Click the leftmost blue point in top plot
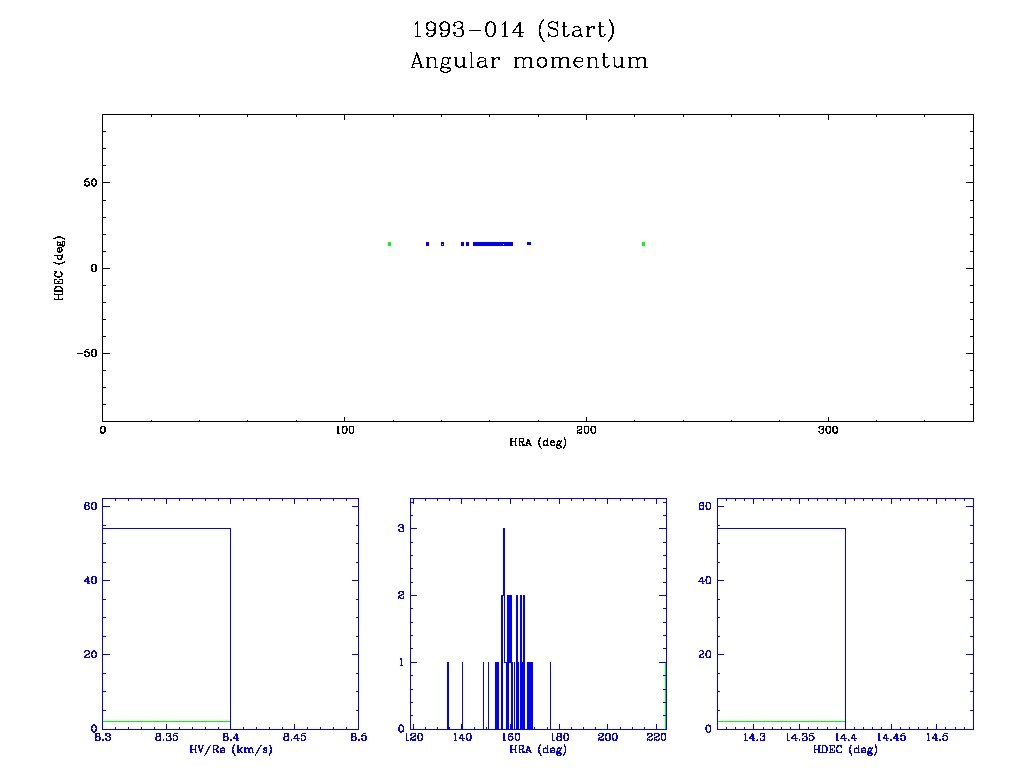The image size is (1024, 768). pos(427,244)
